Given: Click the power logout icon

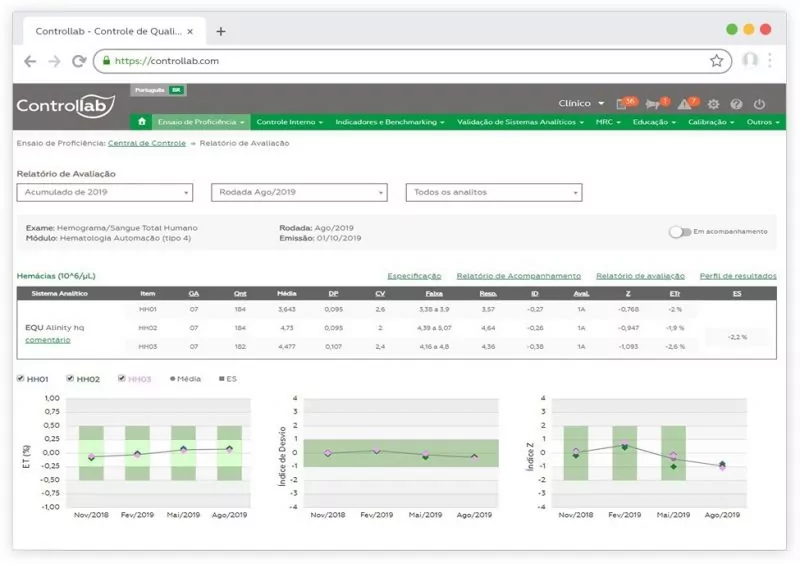Looking at the screenshot, I should click(759, 104).
